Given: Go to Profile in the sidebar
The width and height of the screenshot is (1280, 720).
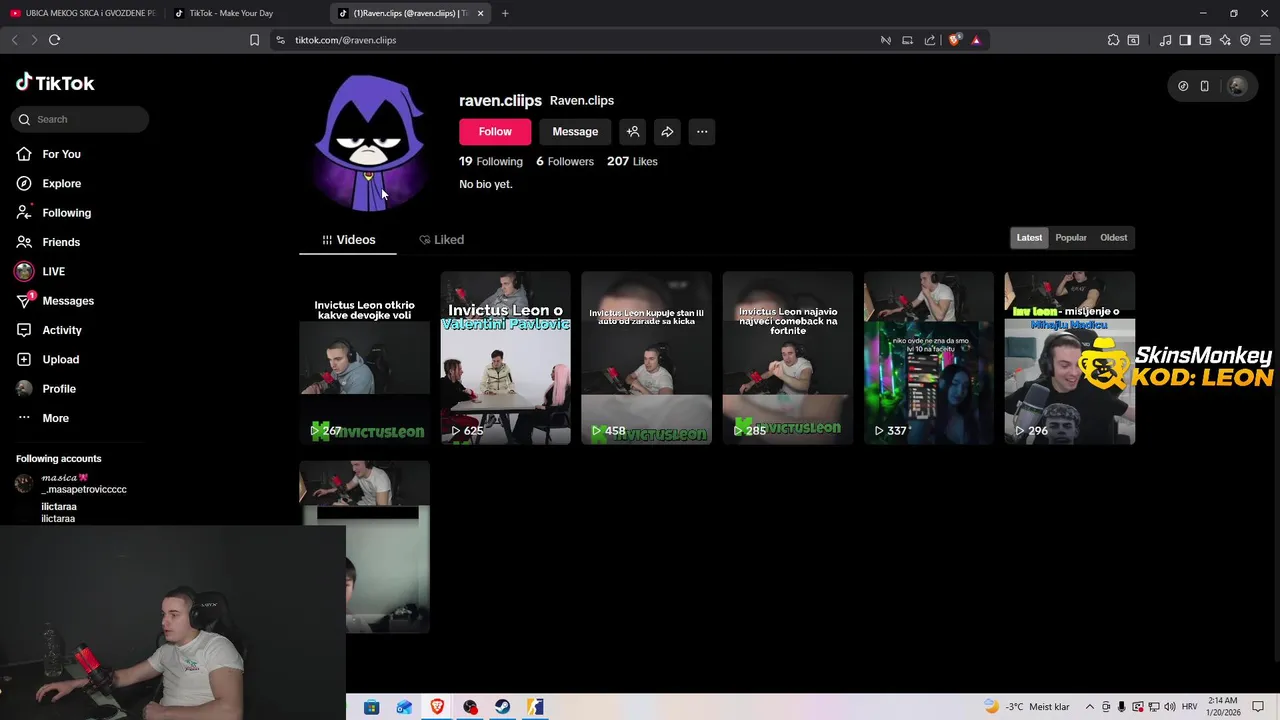Looking at the screenshot, I should [59, 389].
